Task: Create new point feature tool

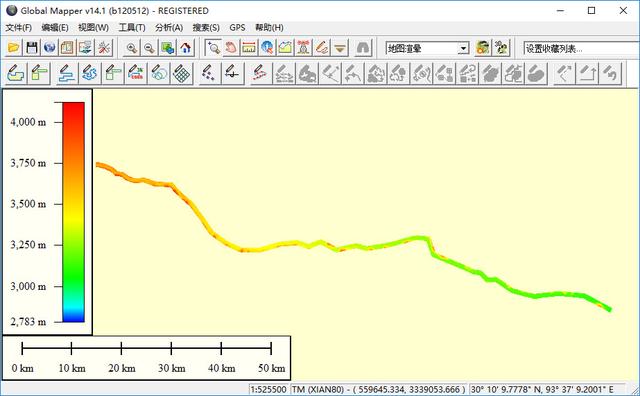Action: click(209, 73)
